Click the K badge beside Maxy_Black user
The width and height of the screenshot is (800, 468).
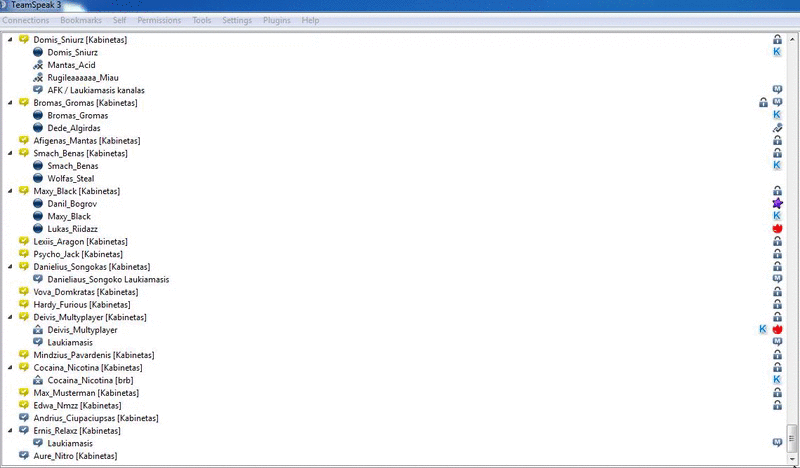(x=777, y=216)
